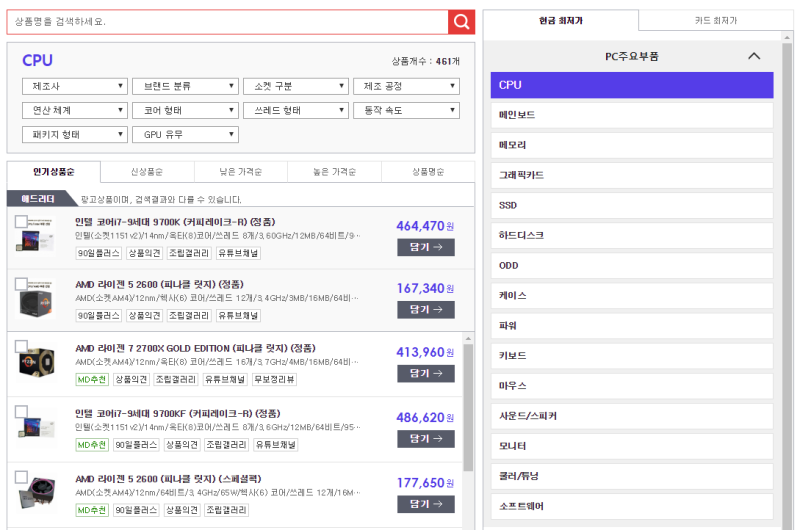Click 90일플러스 tag on the 9700K item
800x530 pixels.
point(98,253)
